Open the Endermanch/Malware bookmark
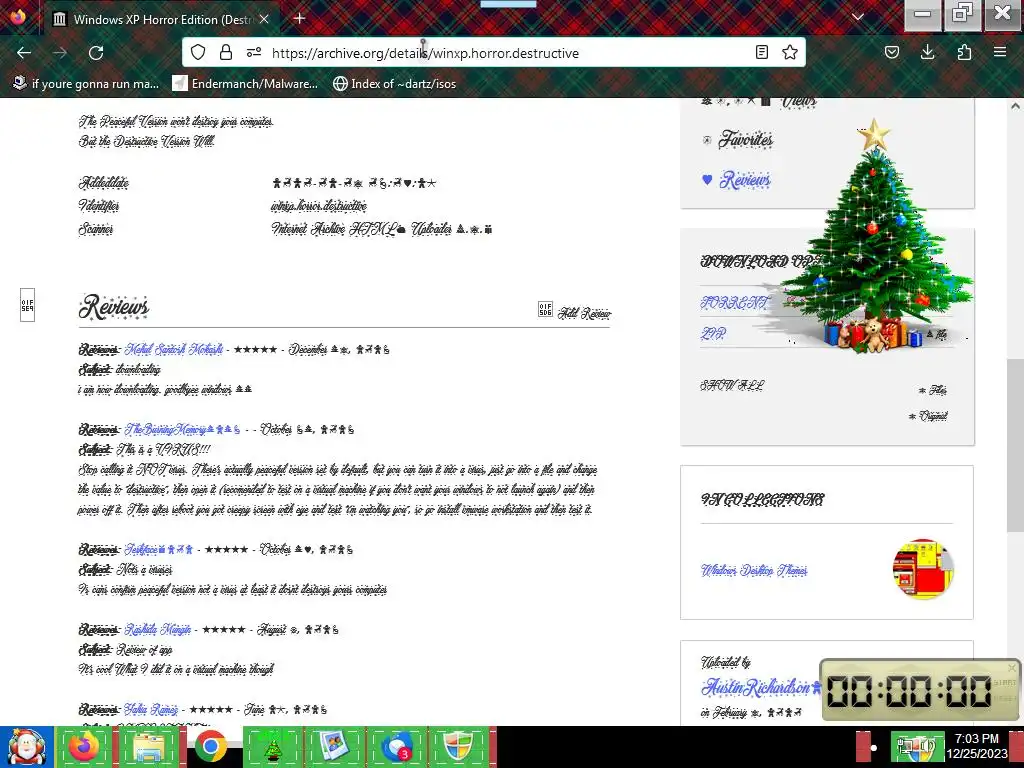1024x768 pixels. click(x=245, y=84)
